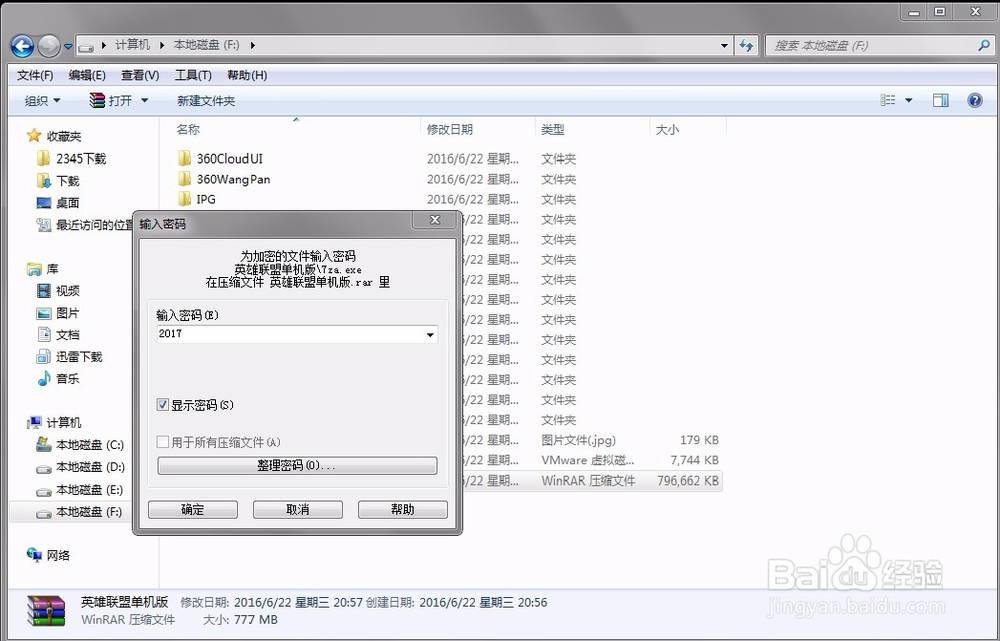Click 新建文件夹 in the toolbar
The height and width of the screenshot is (641, 1000).
[206, 100]
